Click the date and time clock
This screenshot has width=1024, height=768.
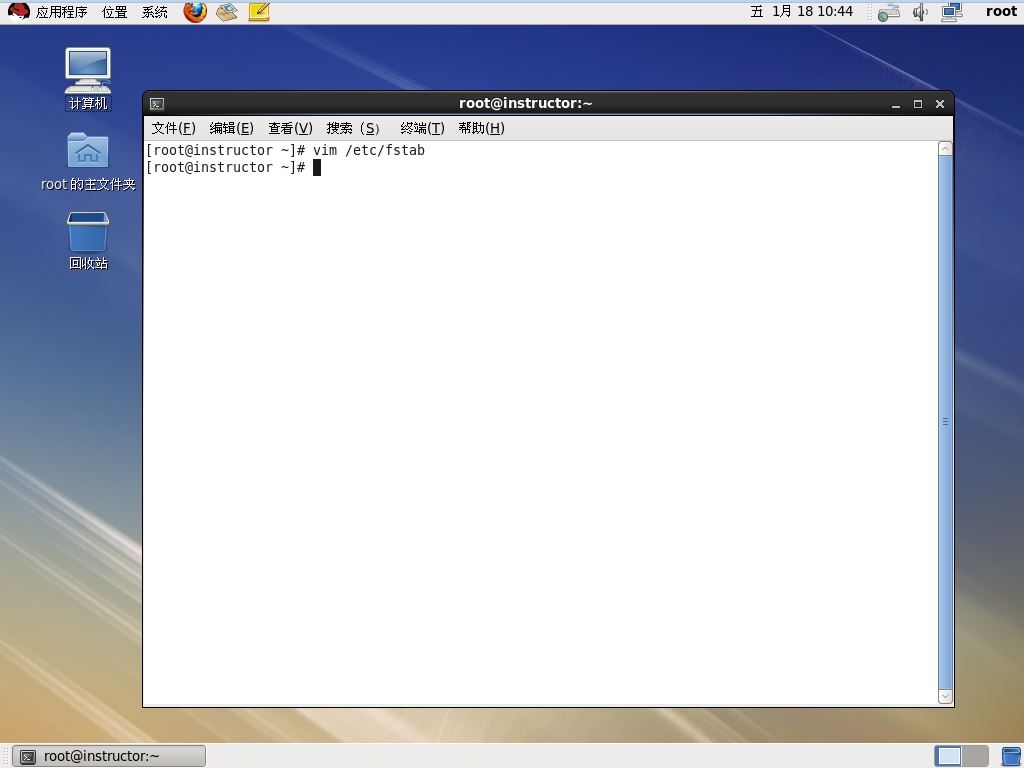click(802, 11)
